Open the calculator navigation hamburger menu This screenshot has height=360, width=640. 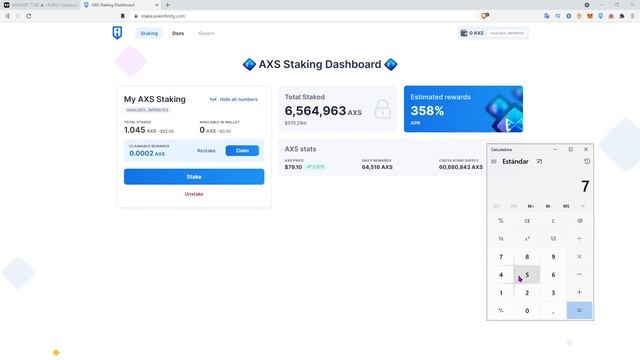493,162
